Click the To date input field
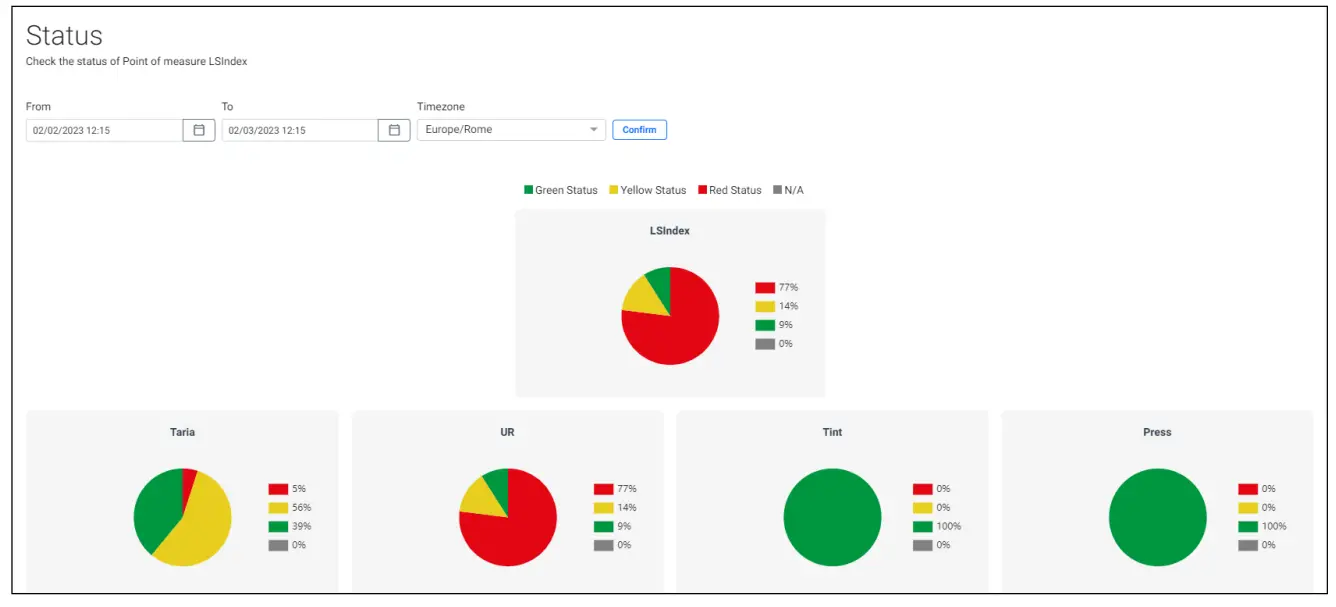This screenshot has width=1336, height=607. (x=300, y=130)
